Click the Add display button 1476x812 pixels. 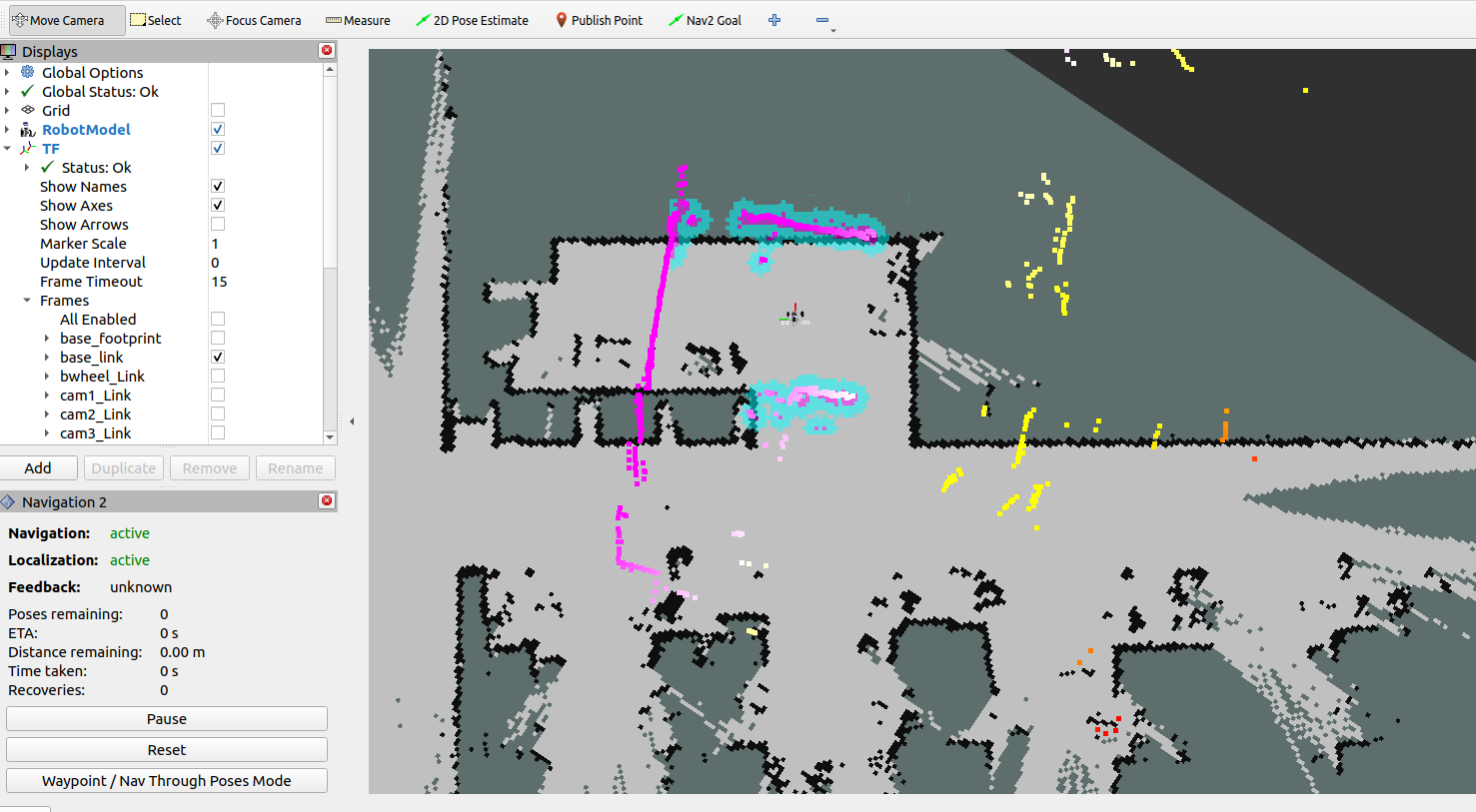[x=38, y=468]
